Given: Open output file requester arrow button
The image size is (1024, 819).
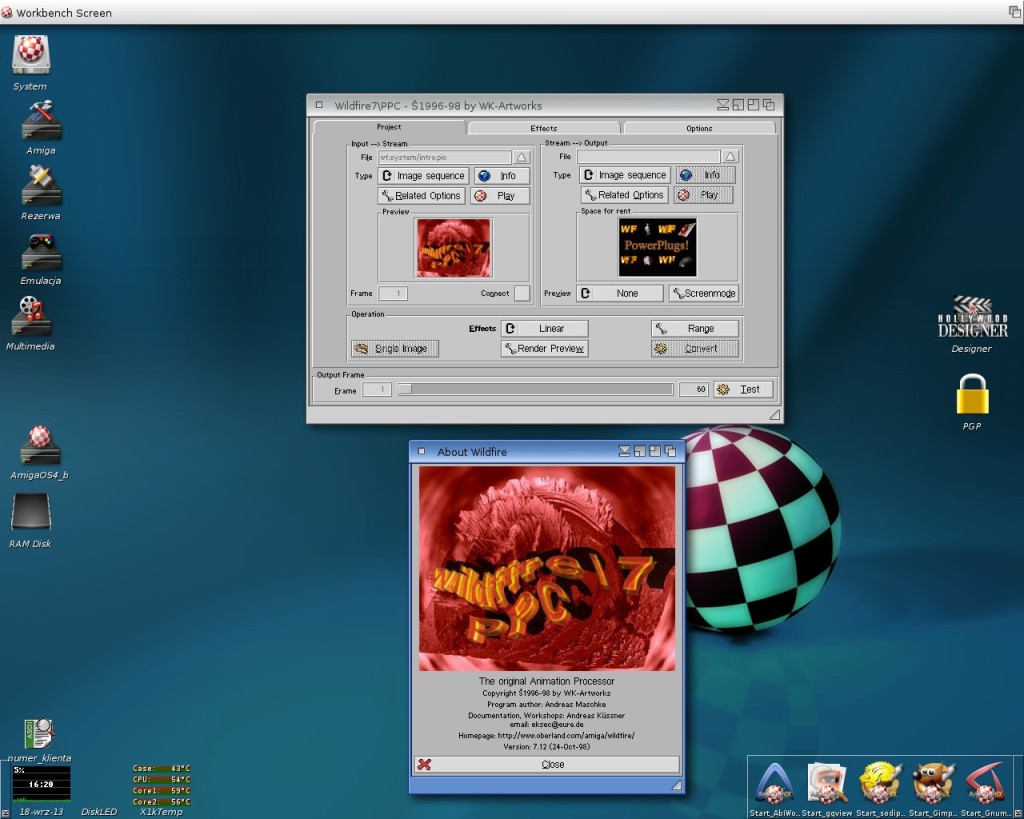Looking at the screenshot, I should coord(730,156).
